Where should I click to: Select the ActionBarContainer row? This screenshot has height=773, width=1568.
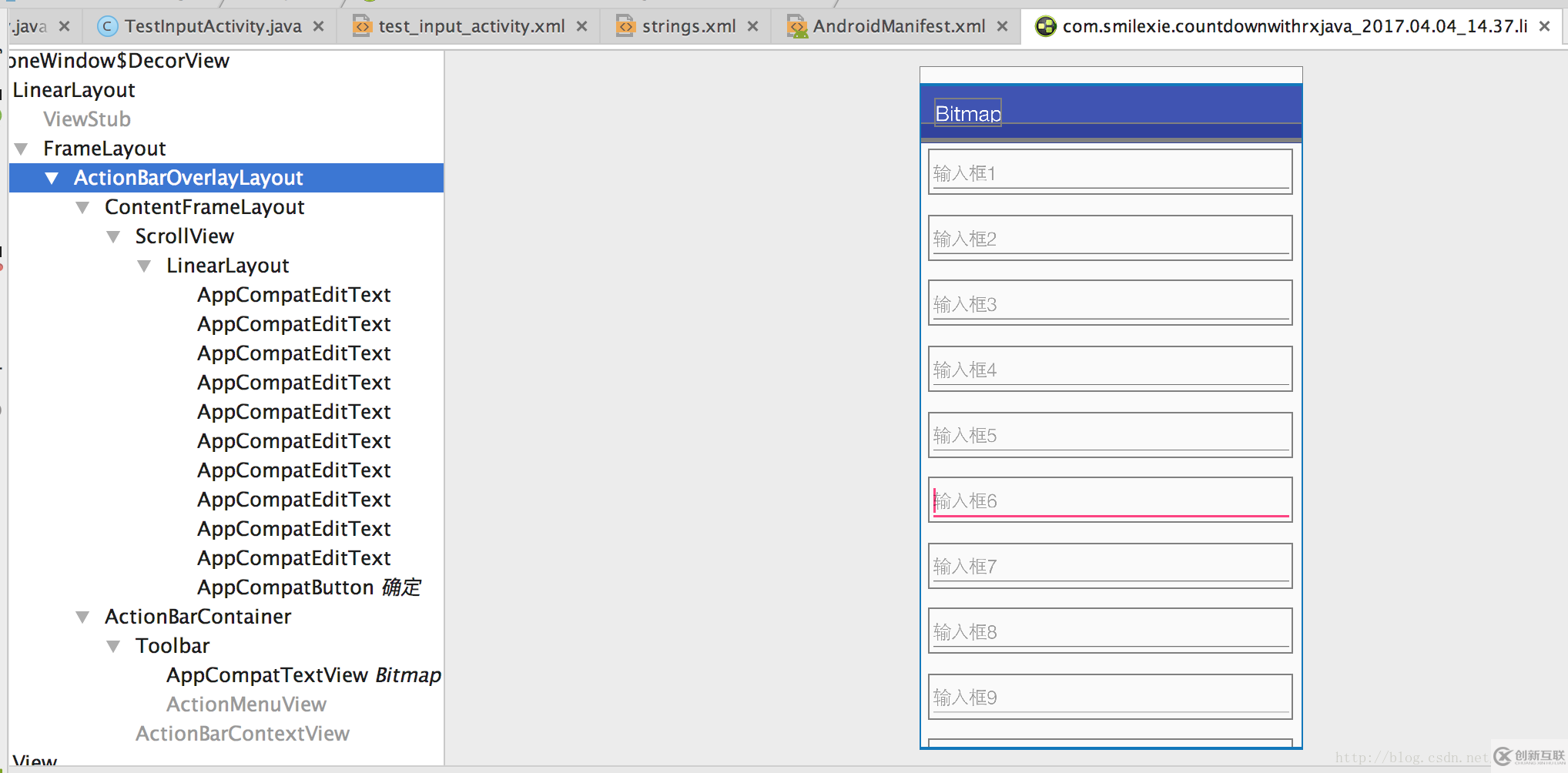pos(198,617)
